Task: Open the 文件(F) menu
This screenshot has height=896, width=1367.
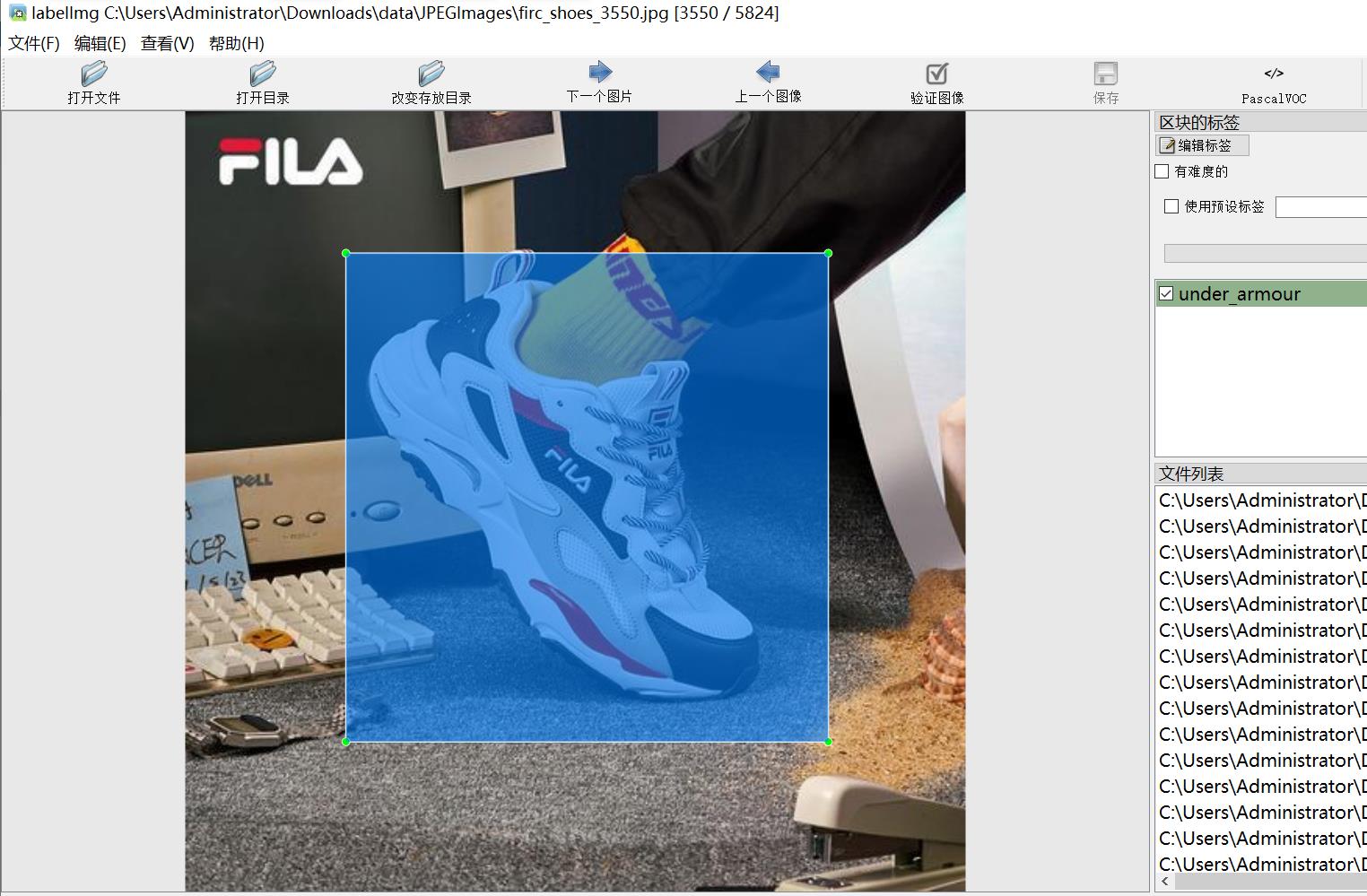Action: 34,43
